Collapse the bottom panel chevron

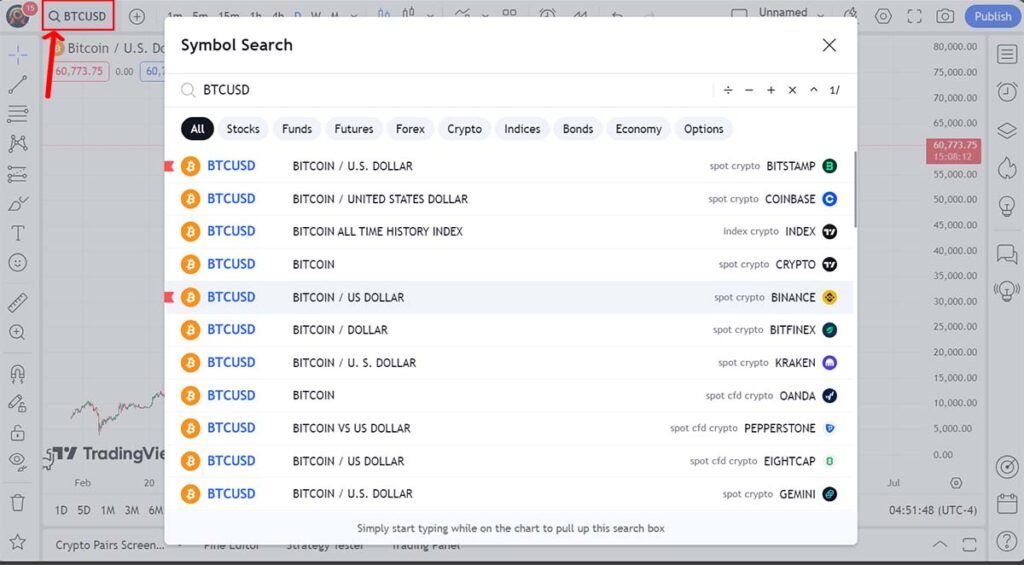pyautogui.click(x=939, y=545)
